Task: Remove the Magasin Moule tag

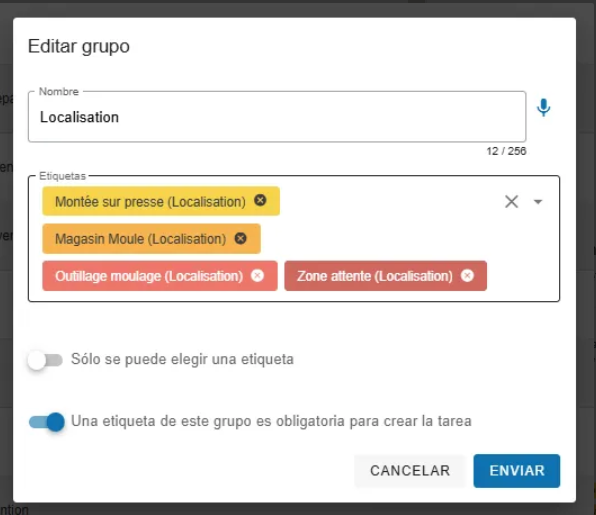Action: click(x=240, y=238)
